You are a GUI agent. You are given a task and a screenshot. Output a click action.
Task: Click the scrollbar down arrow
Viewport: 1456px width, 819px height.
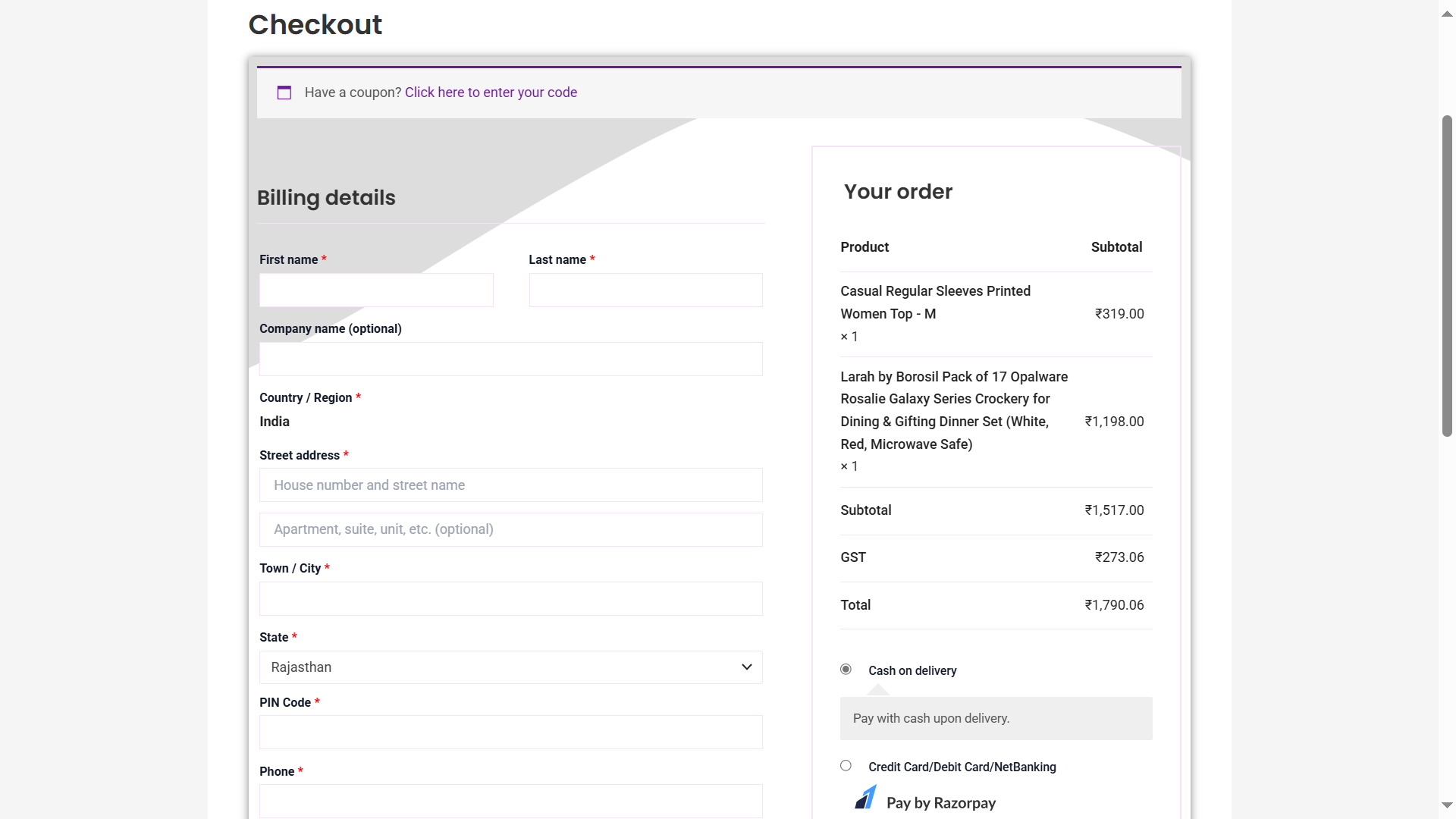1447,805
